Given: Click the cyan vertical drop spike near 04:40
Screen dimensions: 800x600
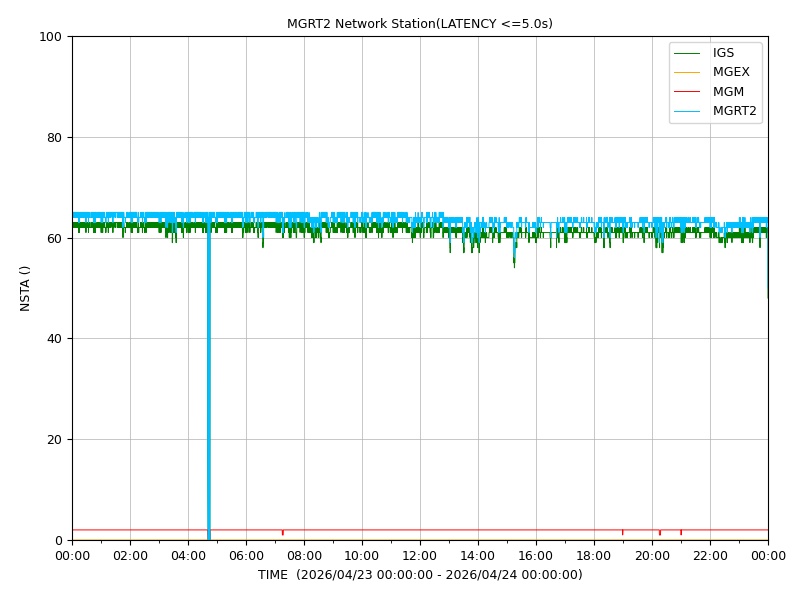Looking at the screenshot, I should click(209, 383).
